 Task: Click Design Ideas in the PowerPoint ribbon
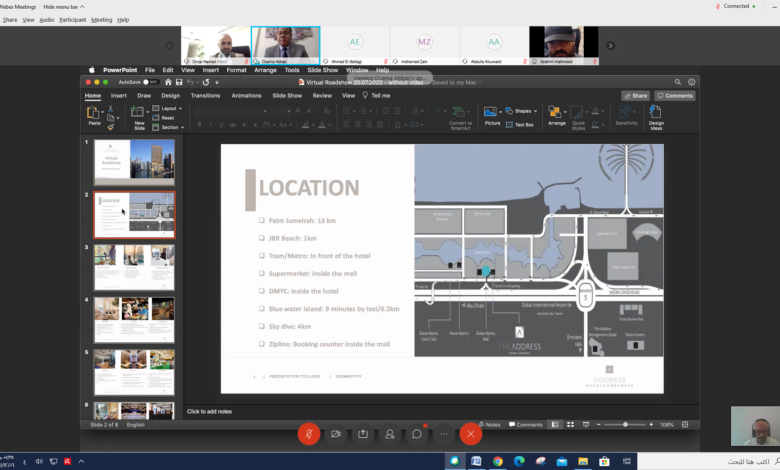pos(656,115)
